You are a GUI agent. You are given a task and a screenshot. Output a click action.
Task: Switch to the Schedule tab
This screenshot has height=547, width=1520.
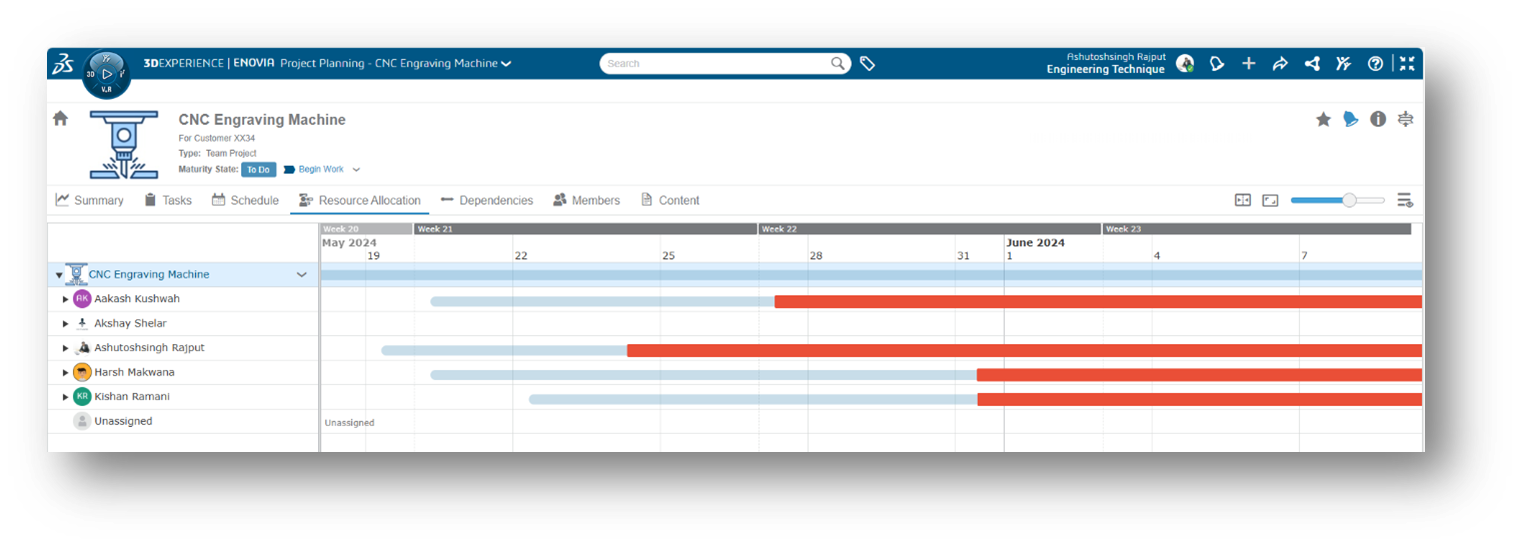(245, 200)
